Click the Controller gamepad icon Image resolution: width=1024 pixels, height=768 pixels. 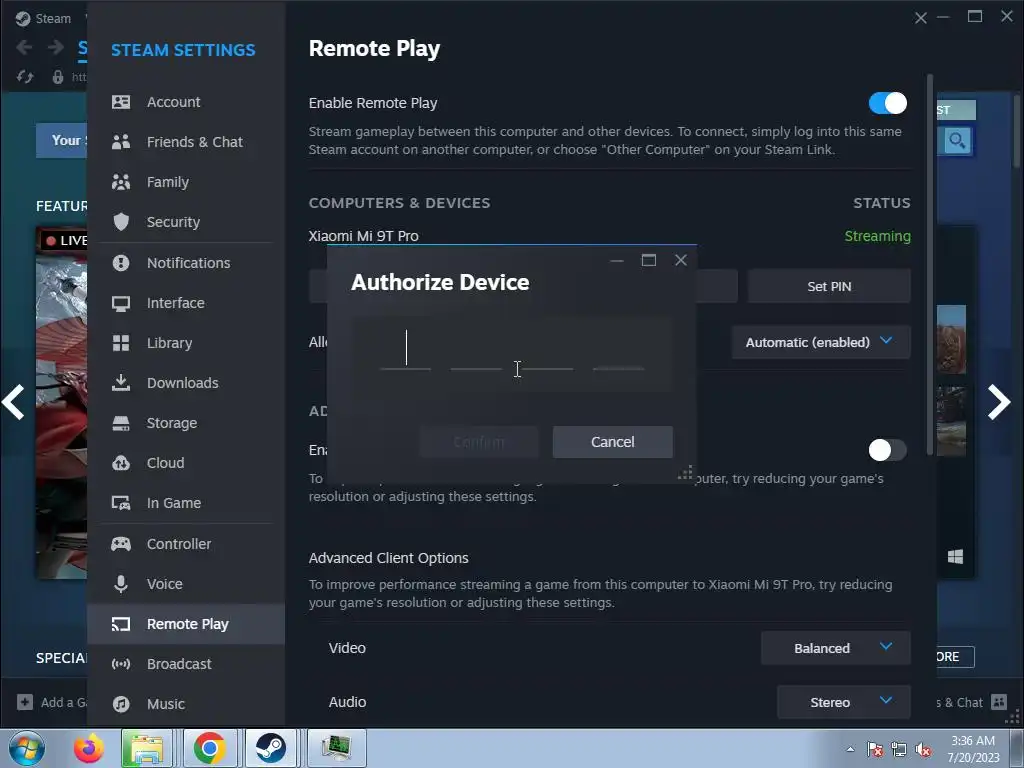pos(121,544)
